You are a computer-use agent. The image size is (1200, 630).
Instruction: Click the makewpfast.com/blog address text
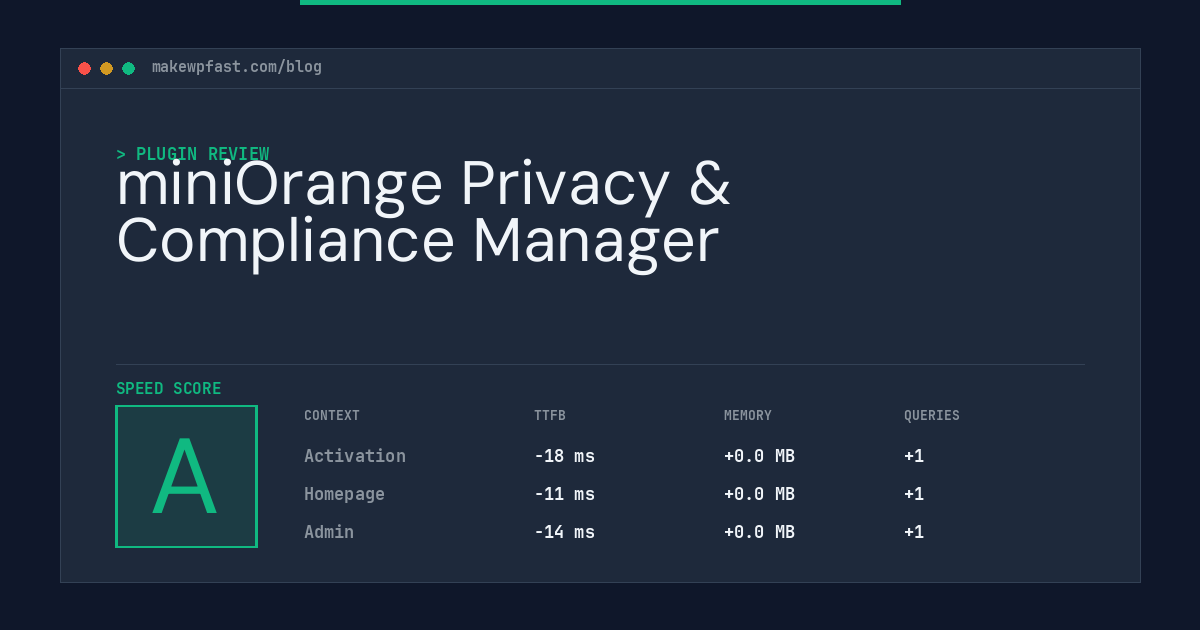pos(237,67)
